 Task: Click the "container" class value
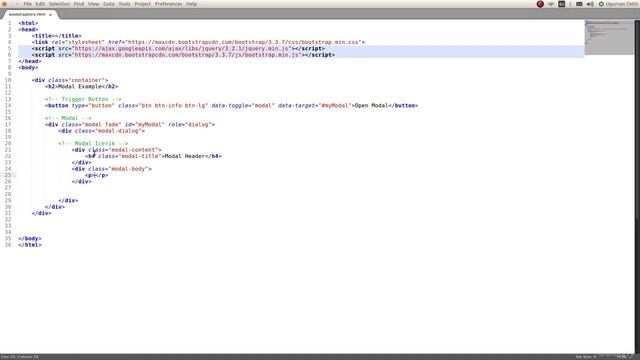[x=87, y=80]
